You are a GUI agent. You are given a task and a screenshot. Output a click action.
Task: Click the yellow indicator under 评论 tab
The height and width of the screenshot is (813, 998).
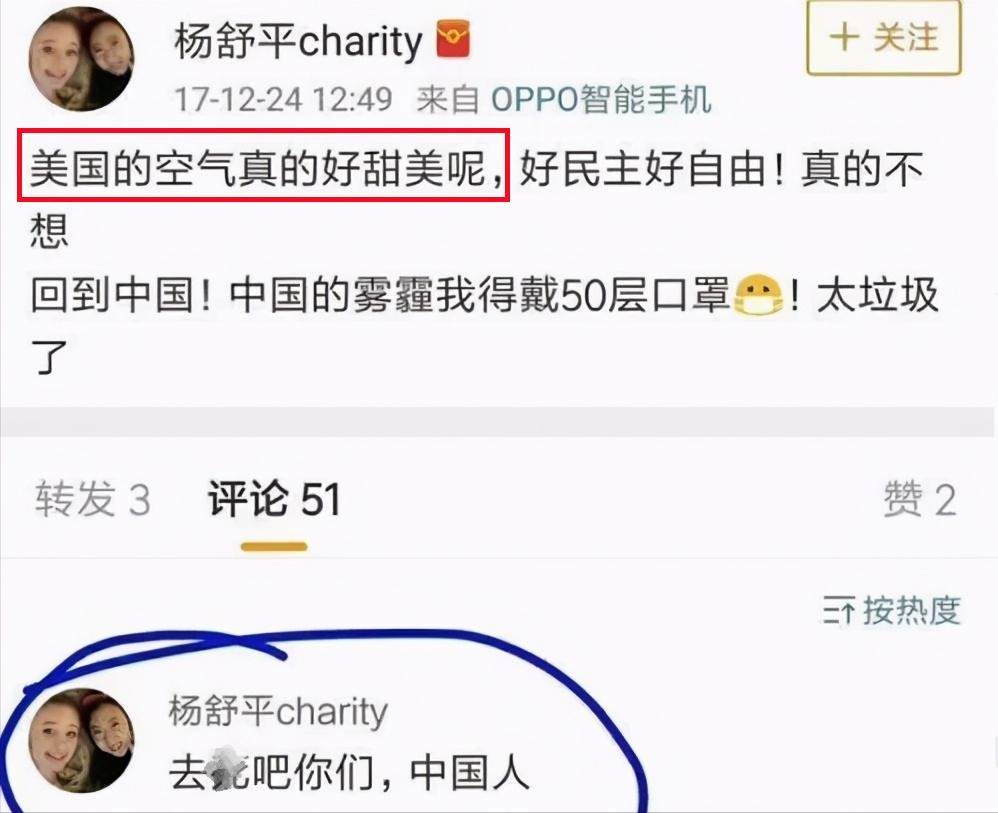pyautogui.click(x=274, y=546)
